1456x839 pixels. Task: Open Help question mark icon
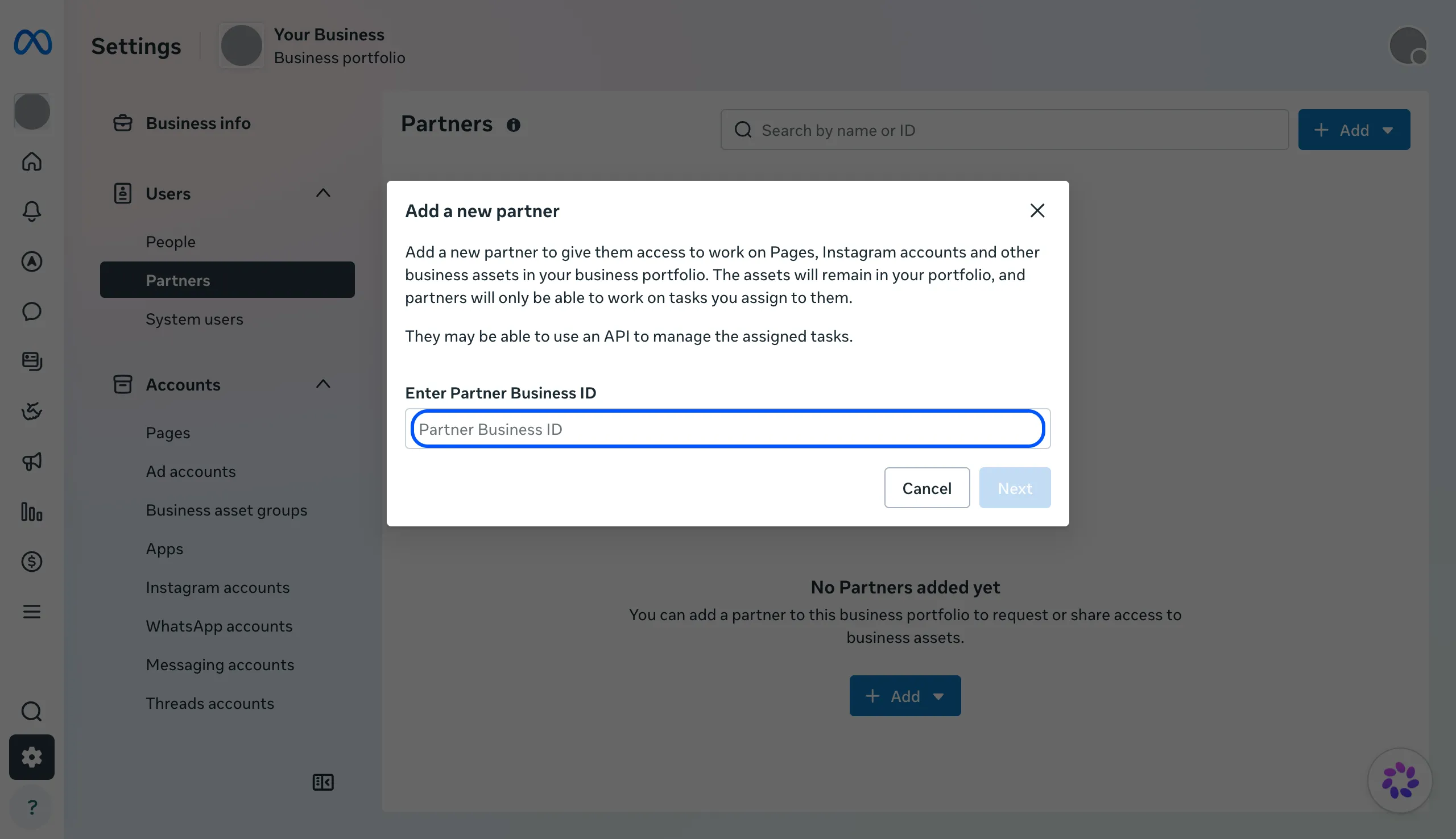(32, 807)
